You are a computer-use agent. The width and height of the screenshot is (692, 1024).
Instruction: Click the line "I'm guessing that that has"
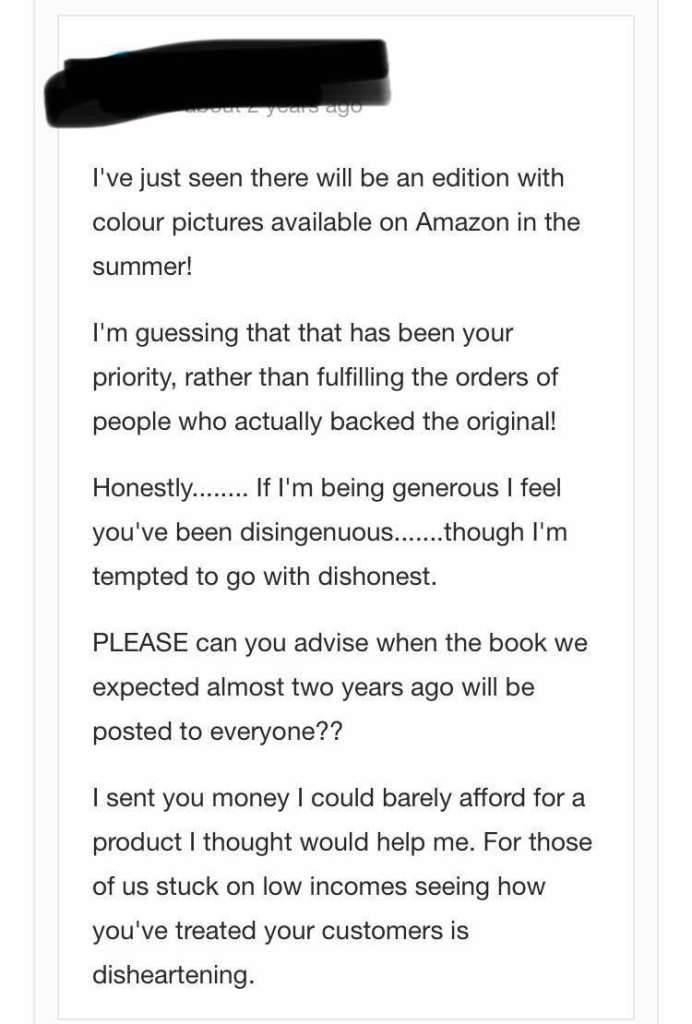302,333
